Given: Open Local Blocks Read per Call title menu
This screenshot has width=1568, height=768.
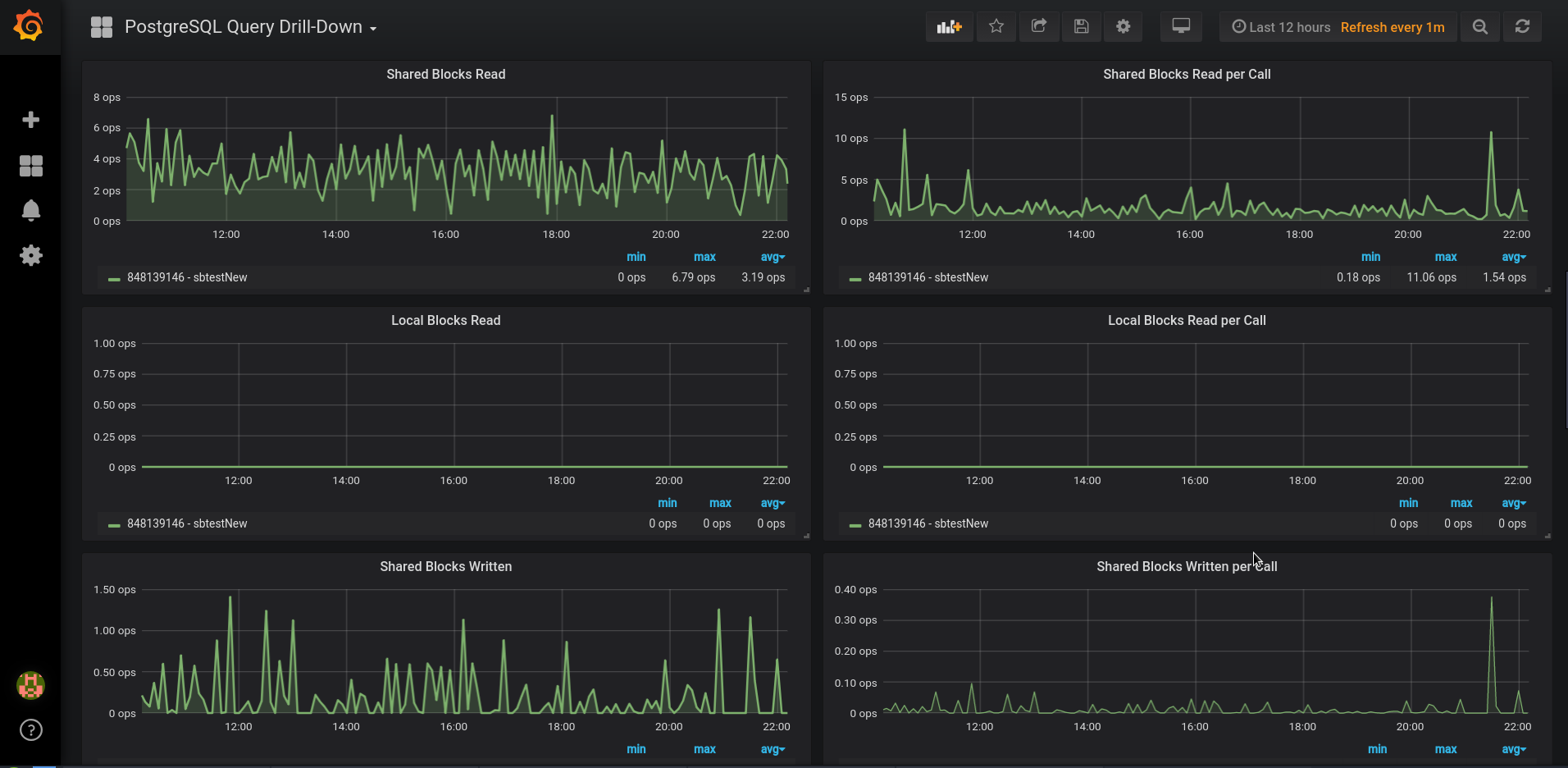Looking at the screenshot, I should tap(1187, 320).
